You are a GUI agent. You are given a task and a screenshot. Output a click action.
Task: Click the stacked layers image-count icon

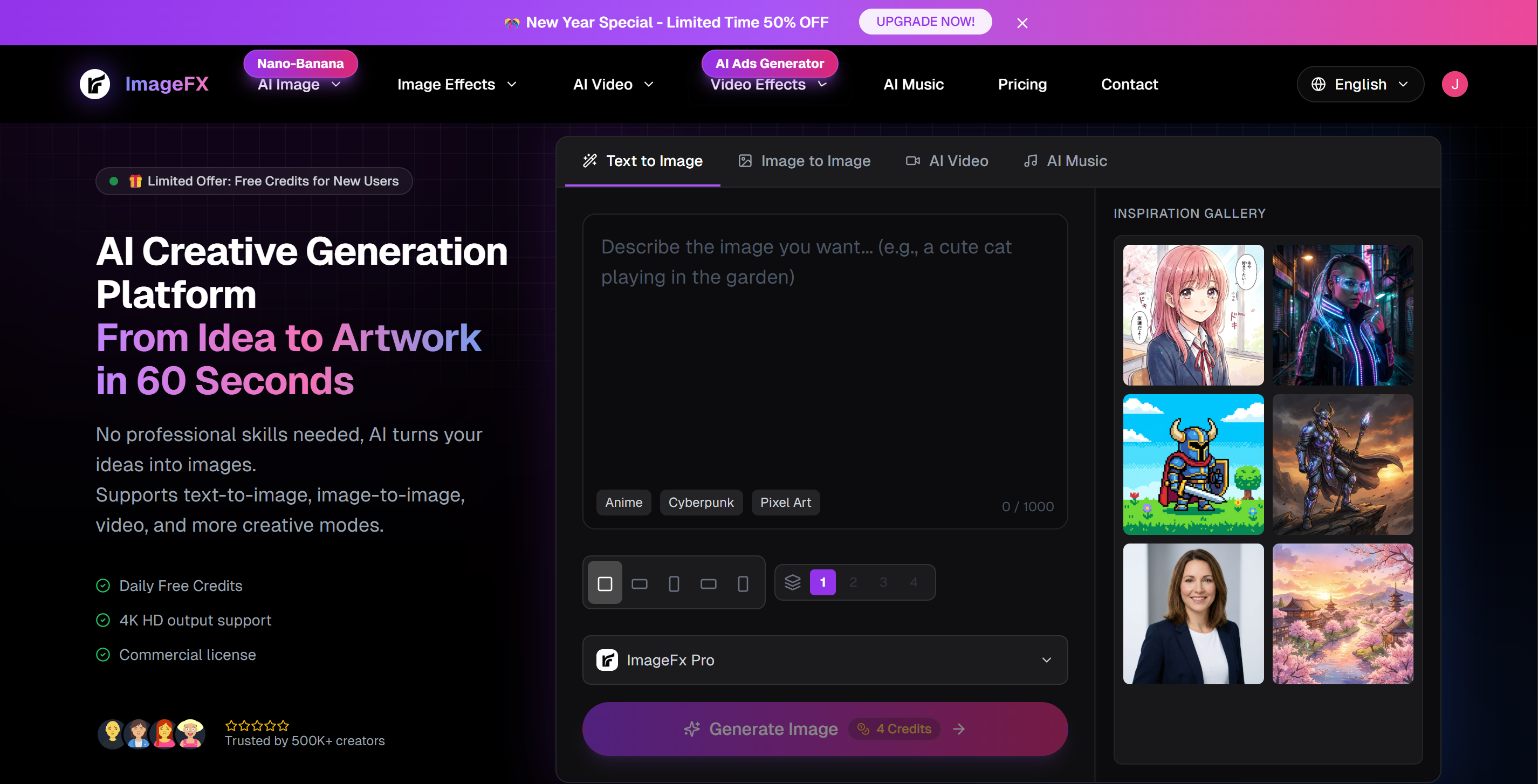792,582
